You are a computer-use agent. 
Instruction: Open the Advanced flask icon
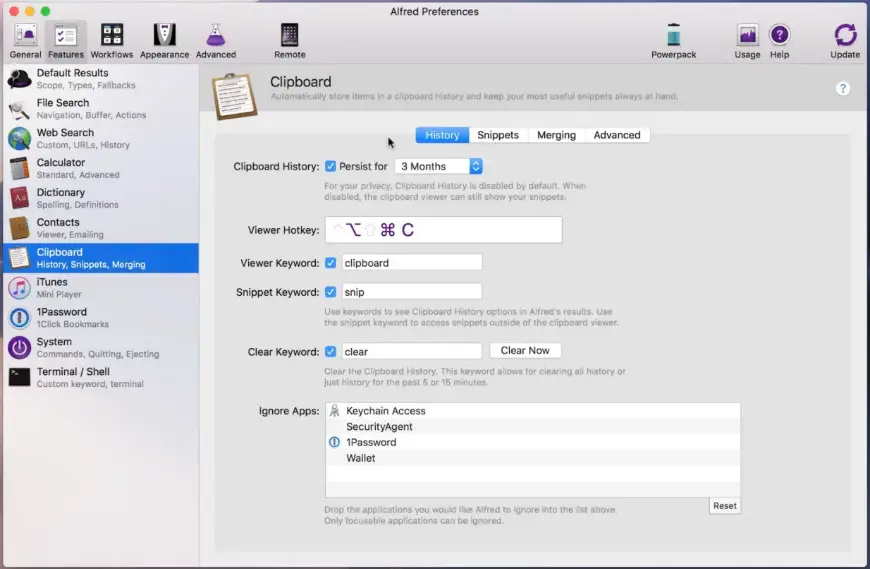click(x=215, y=41)
